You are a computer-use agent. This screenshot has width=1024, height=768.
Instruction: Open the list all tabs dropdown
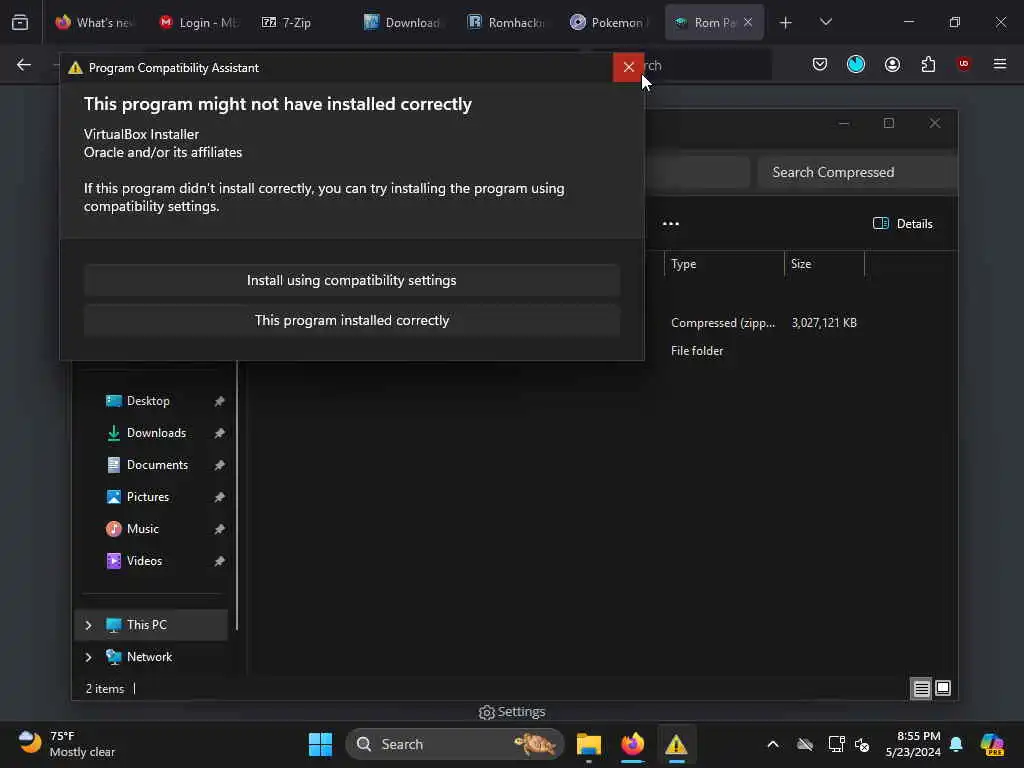[825, 23]
